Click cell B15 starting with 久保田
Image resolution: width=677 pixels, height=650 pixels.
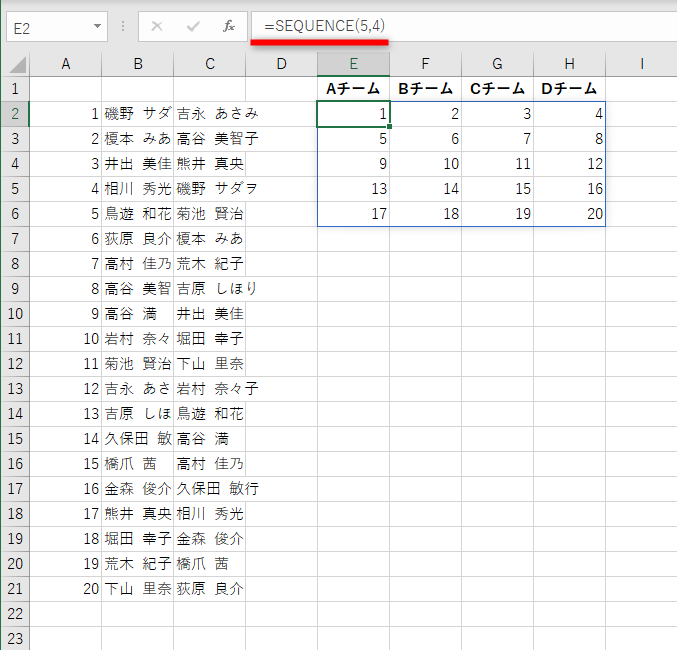coord(138,439)
